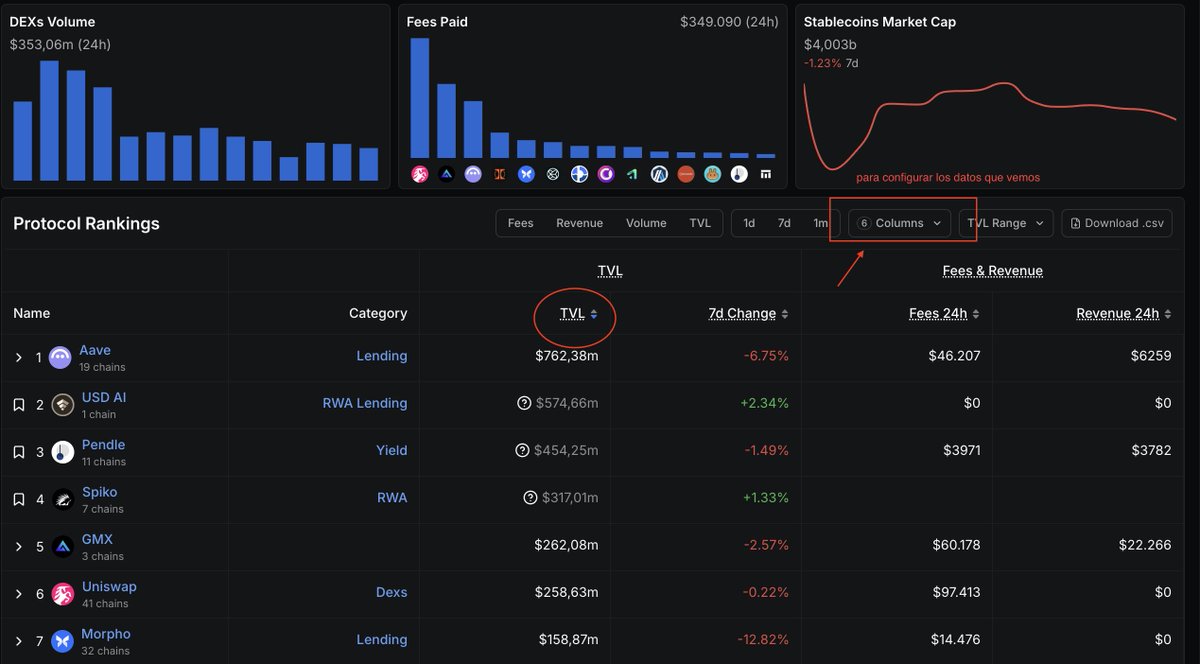Open the TVL Range dropdown
The width and height of the screenshot is (1200, 664).
pyautogui.click(x=1006, y=223)
